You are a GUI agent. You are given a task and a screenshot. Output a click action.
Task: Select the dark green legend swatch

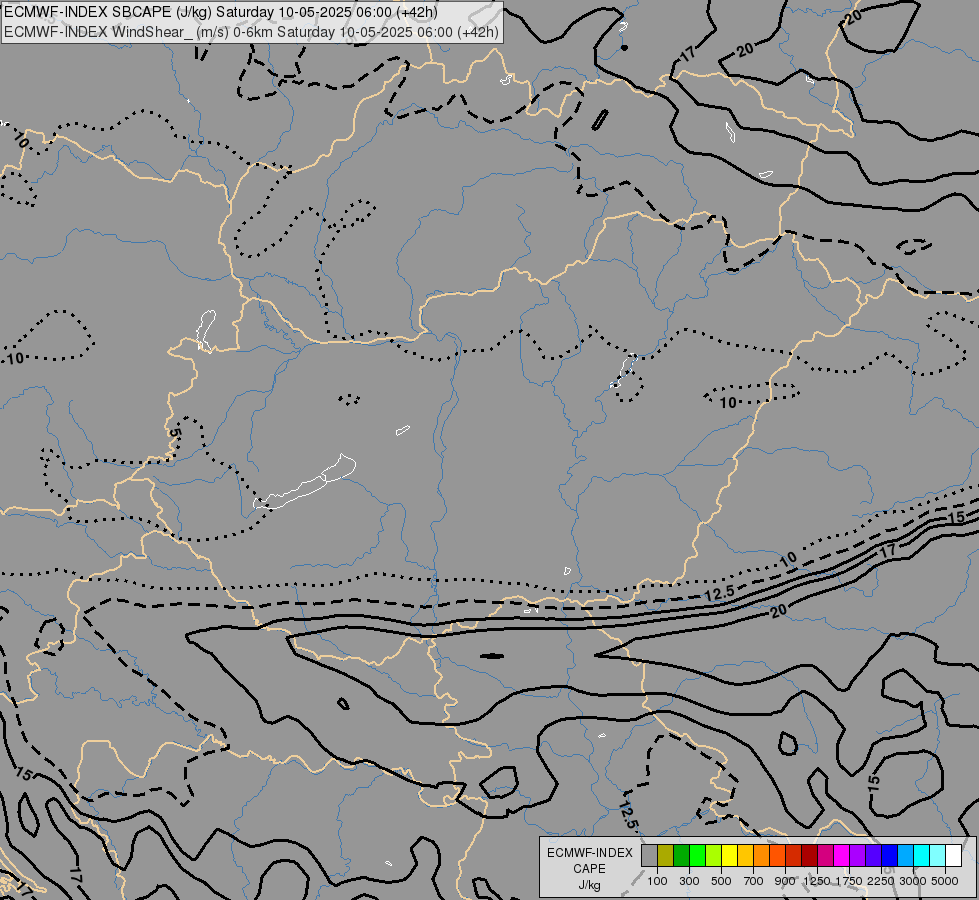(x=681, y=855)
